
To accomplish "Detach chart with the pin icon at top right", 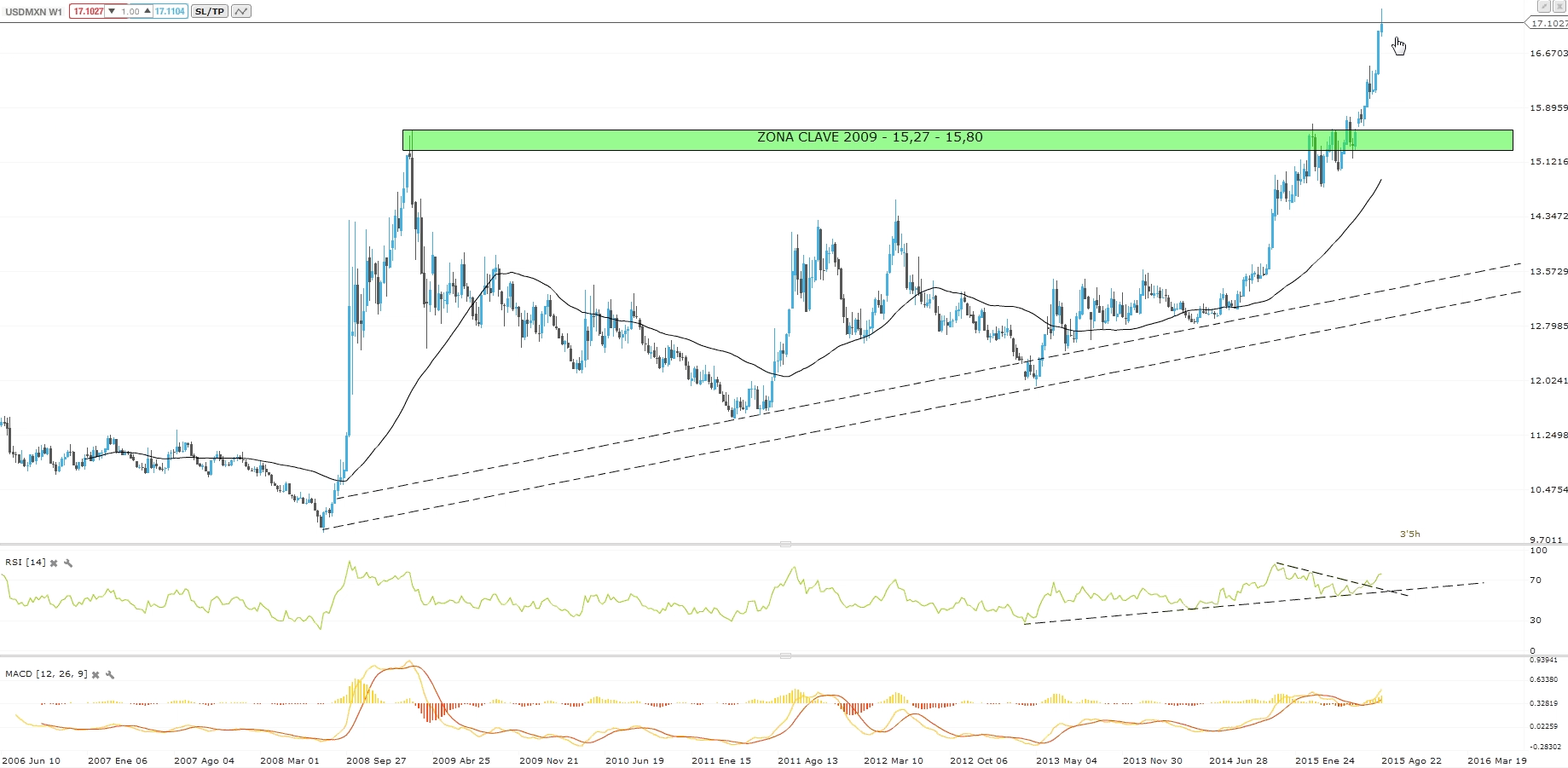I will [1543, 6].
